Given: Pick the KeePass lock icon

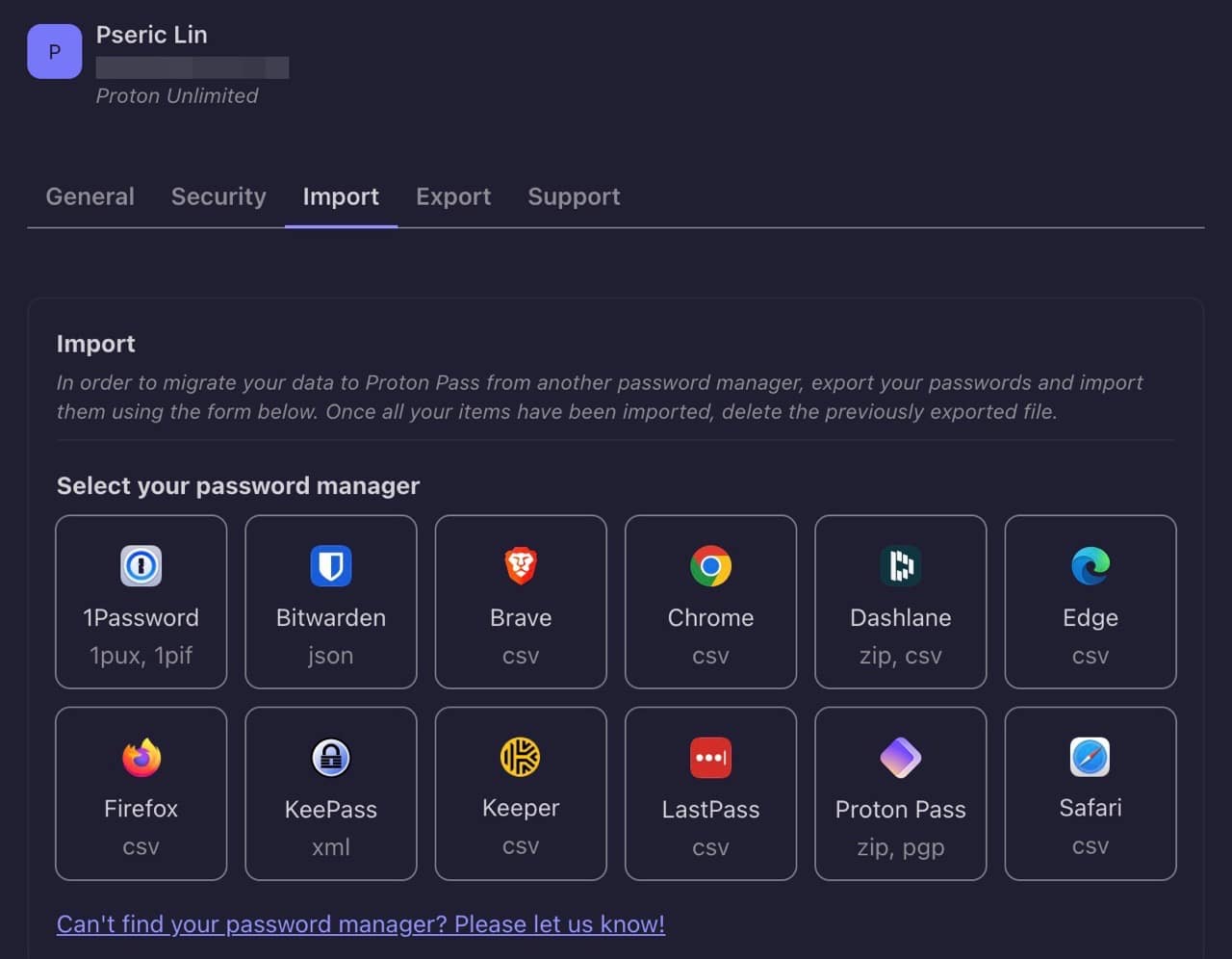Looking at the screenshot, I should 330,758.
